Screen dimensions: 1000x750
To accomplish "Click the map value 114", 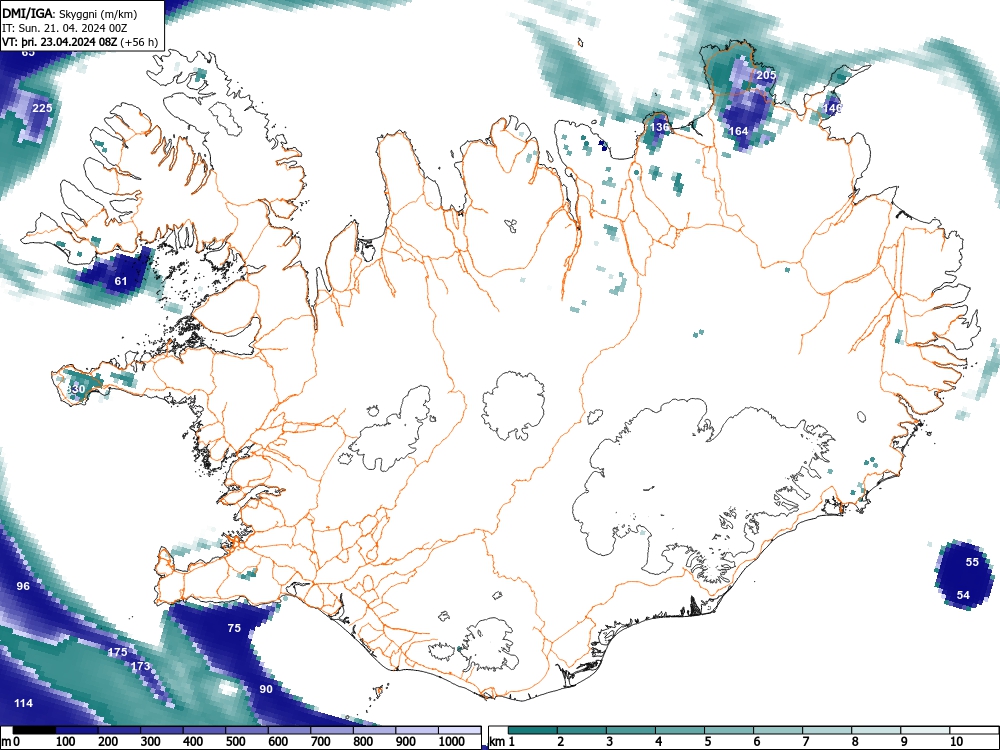I will [24, 703].
